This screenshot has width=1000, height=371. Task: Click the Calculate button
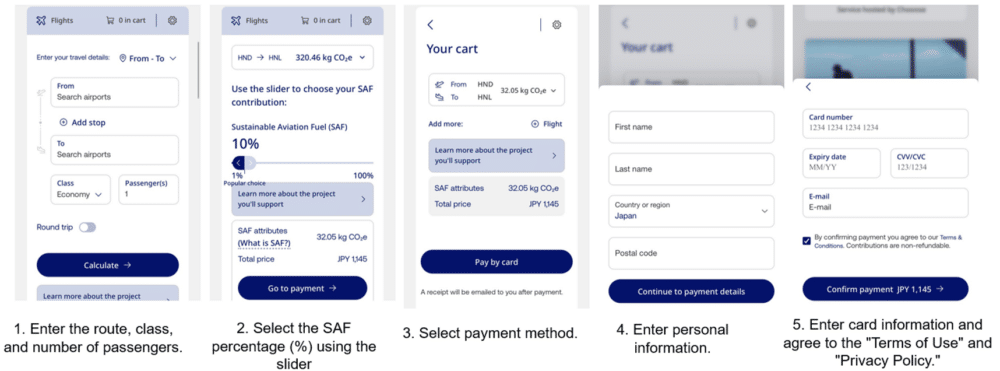coord(108,265)
